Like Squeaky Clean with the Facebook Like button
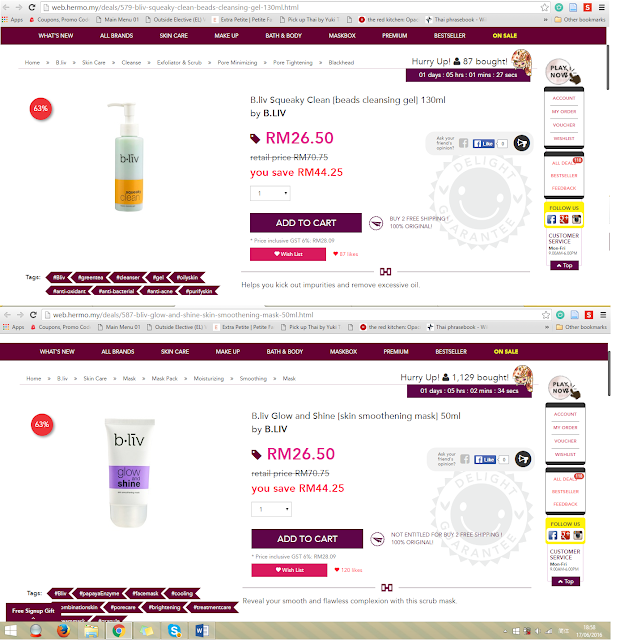This screenshot has height=640, width=620. click(484, 143)
